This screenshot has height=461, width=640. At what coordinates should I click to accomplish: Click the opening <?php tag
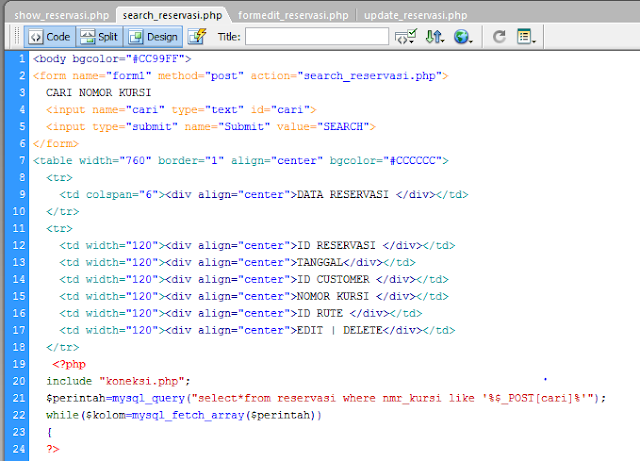69,364
